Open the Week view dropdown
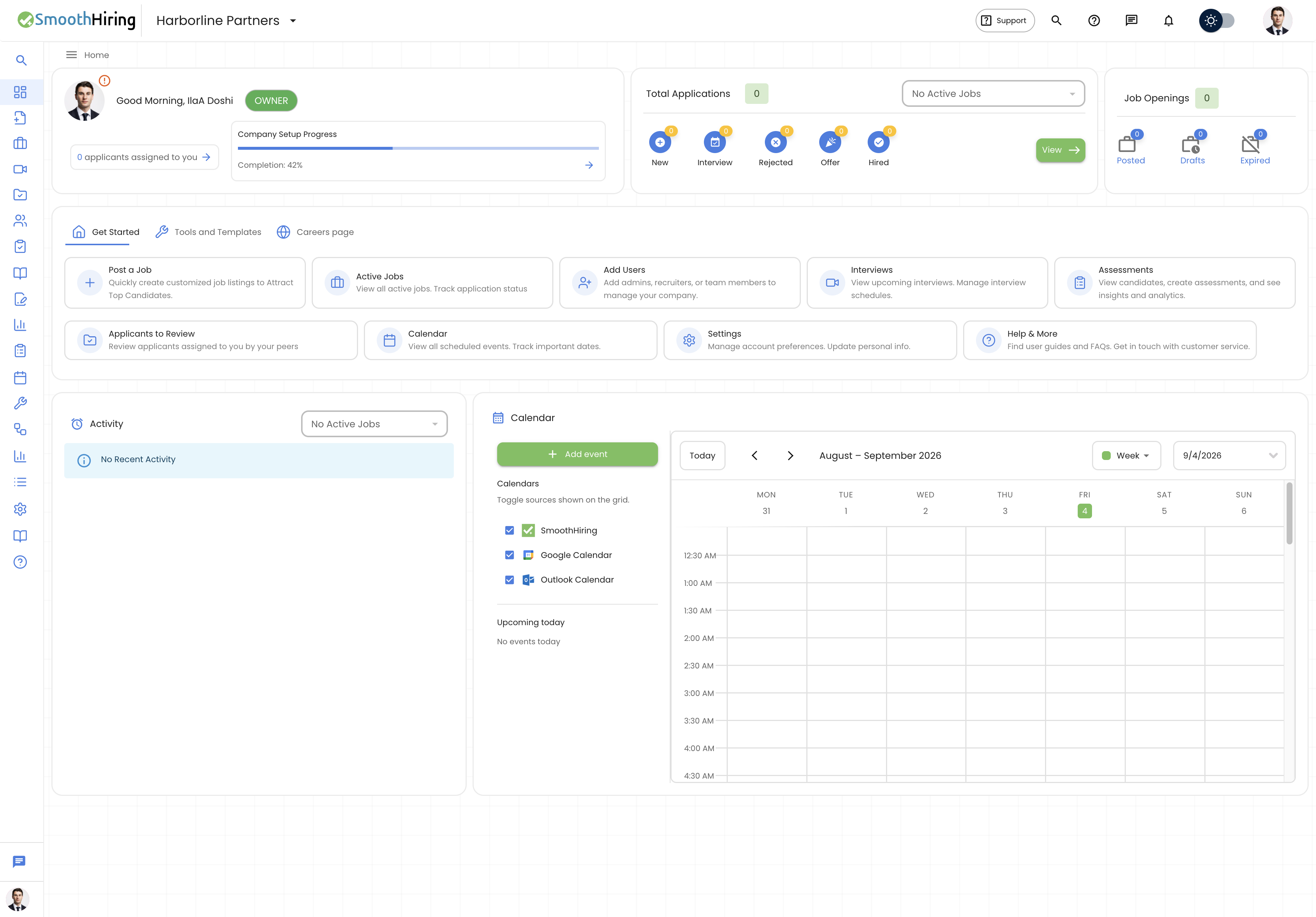Viewport: 1316px width, 917px height. pos(1126,455)
